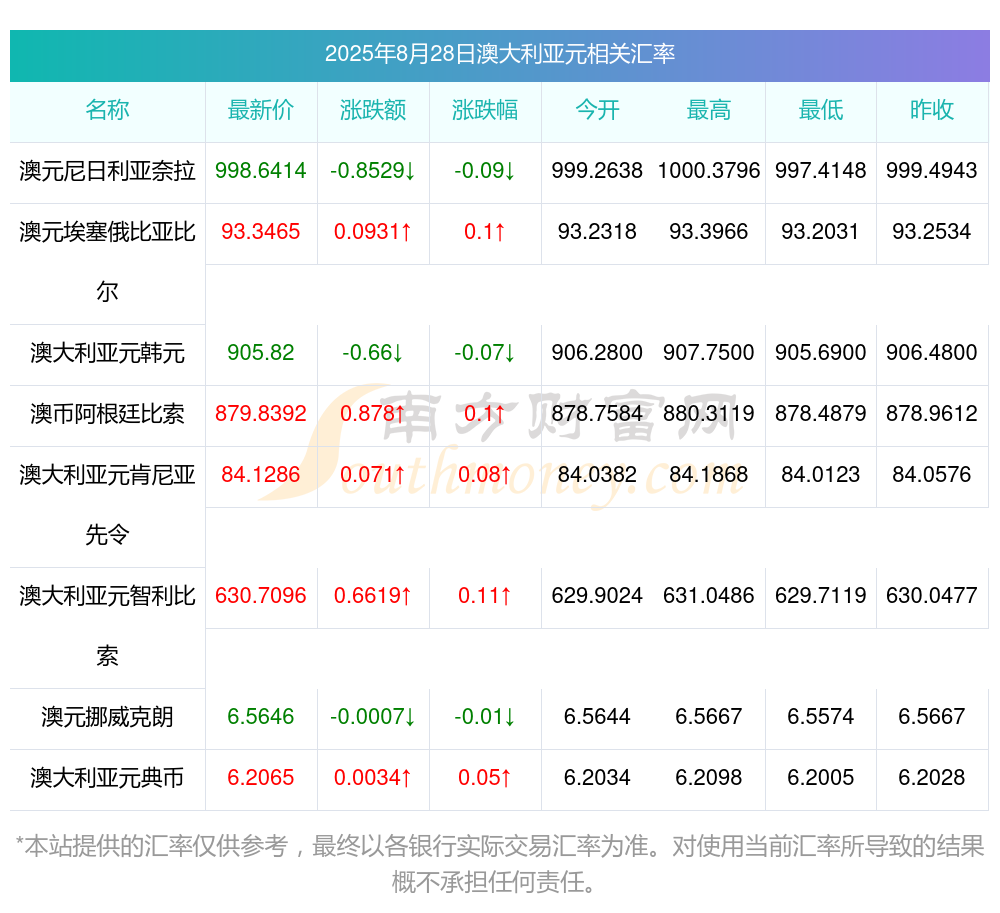The height and width of the screenshot is (913, 1000).
Task: Click the previous close 906.4800
Action: pyautogui.click(x=932, y=353)
